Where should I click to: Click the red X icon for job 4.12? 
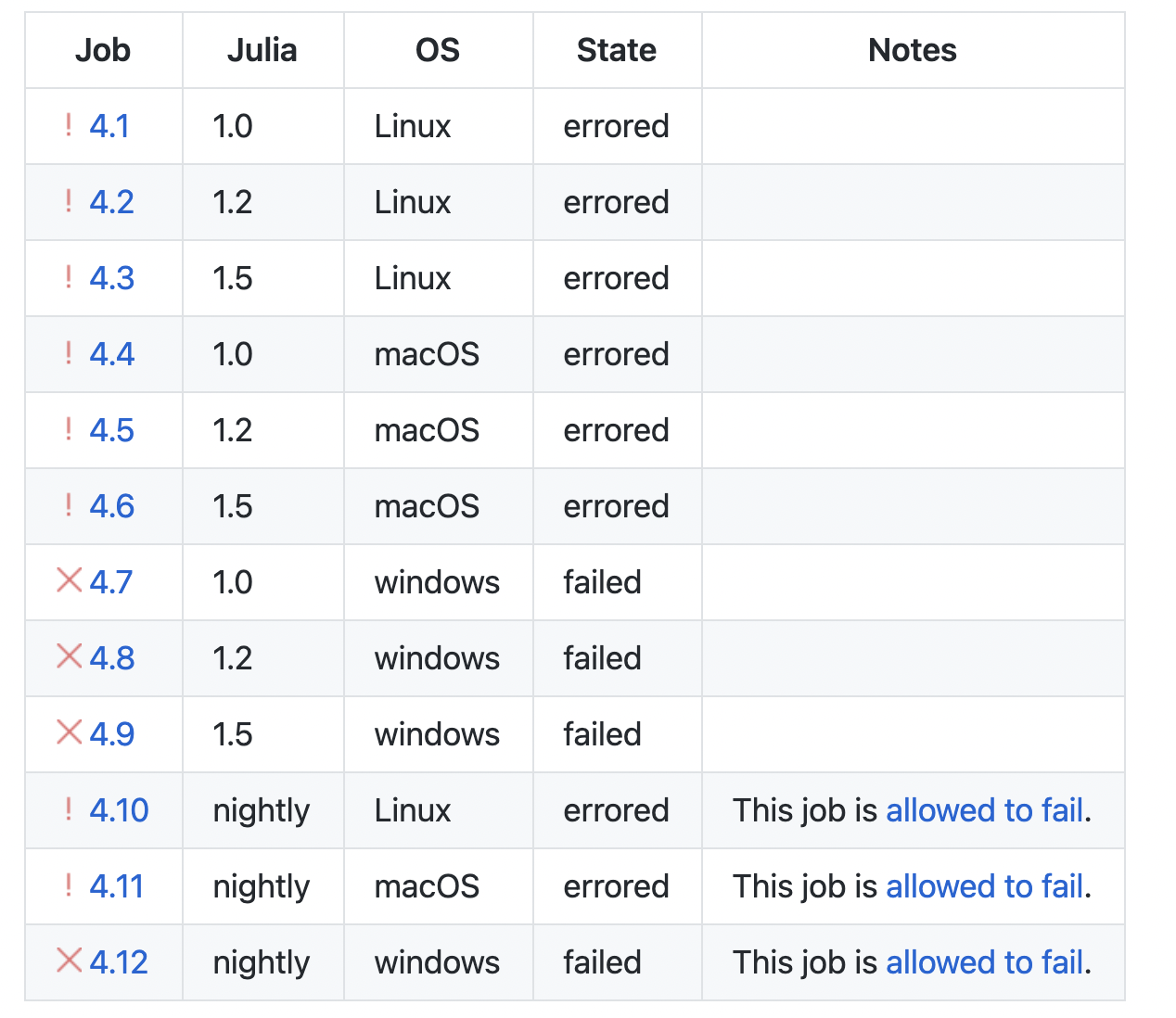pos(70,961)
